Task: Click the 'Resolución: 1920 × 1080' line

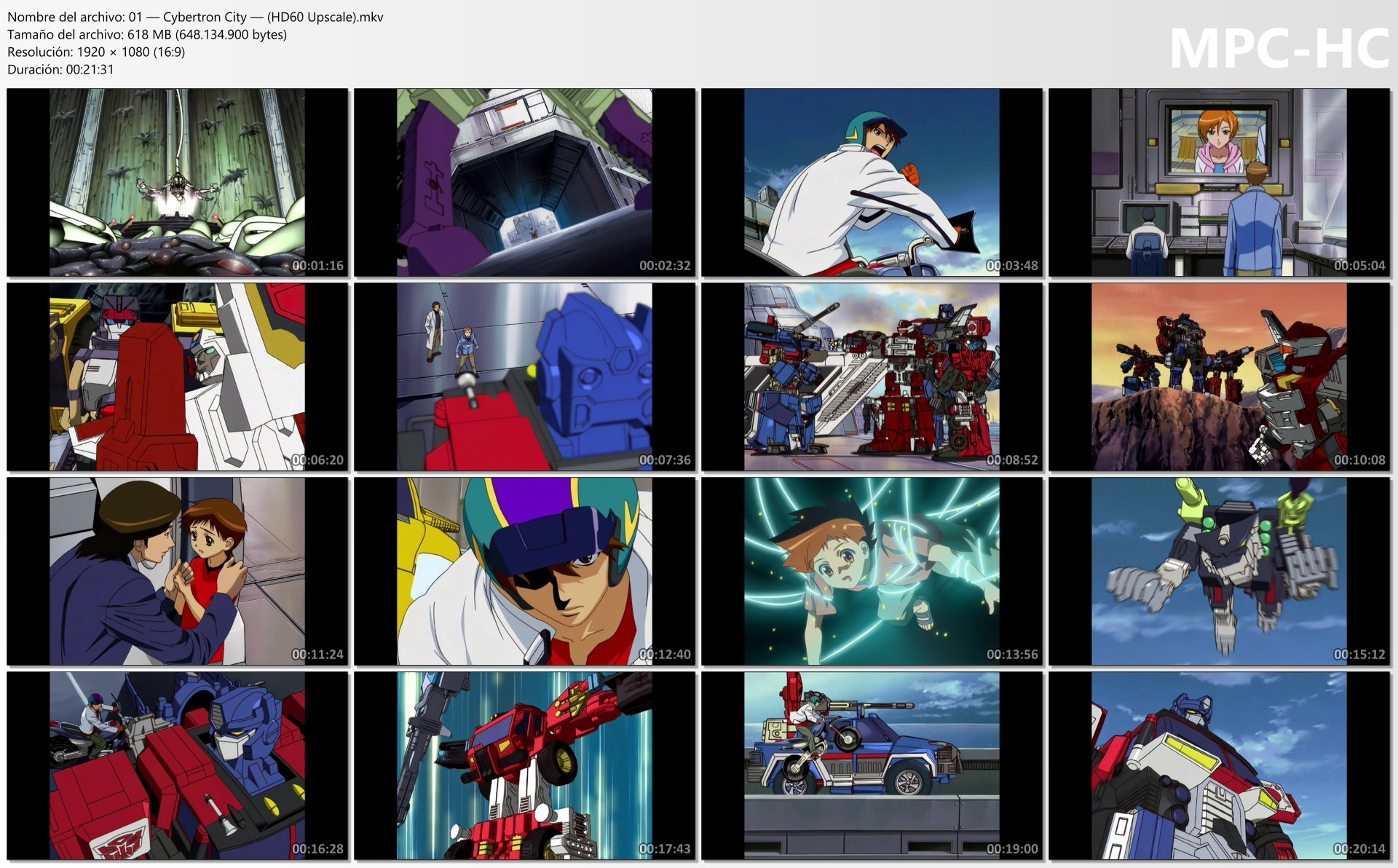Action: coord(96,52)
